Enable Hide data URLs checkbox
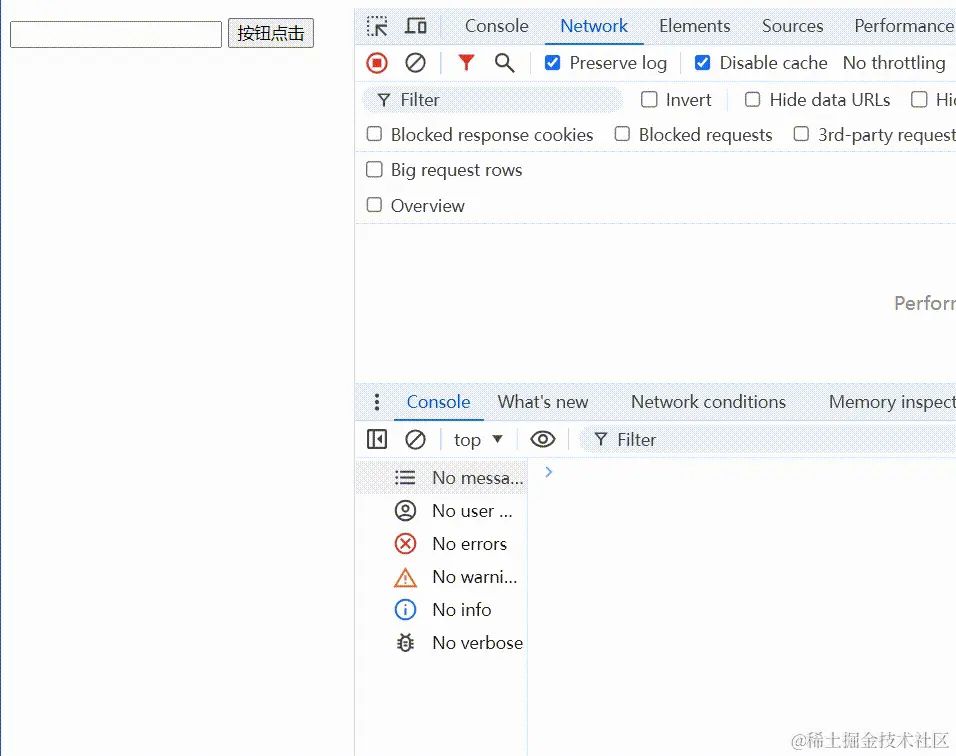Viewport: 956px width, 756px height. pyautogui.click(x=753, y=99)
